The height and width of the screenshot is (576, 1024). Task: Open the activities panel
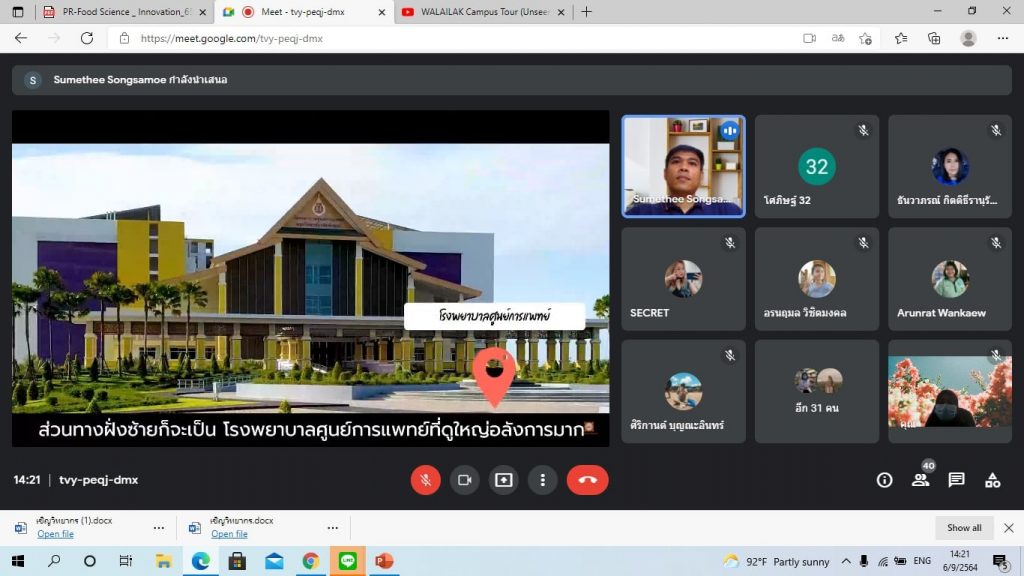pos(993,480)
